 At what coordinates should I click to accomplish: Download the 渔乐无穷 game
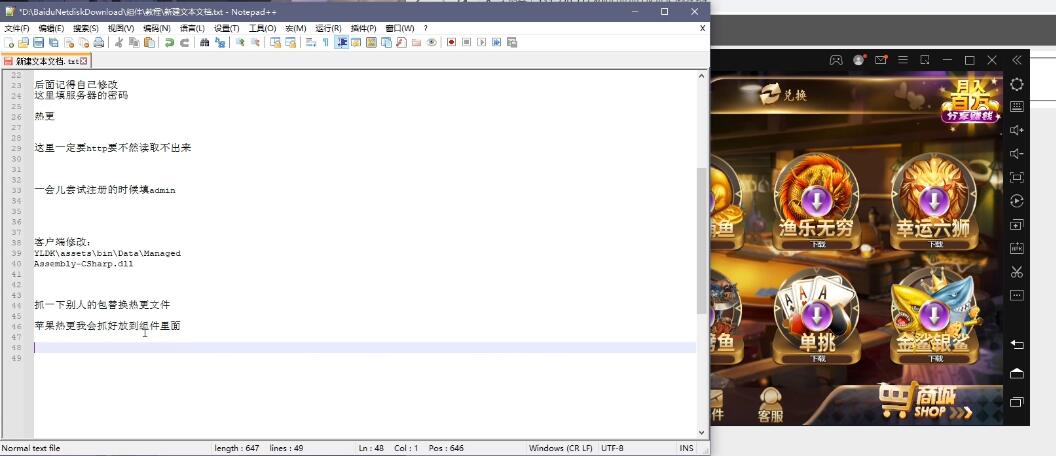816,200
